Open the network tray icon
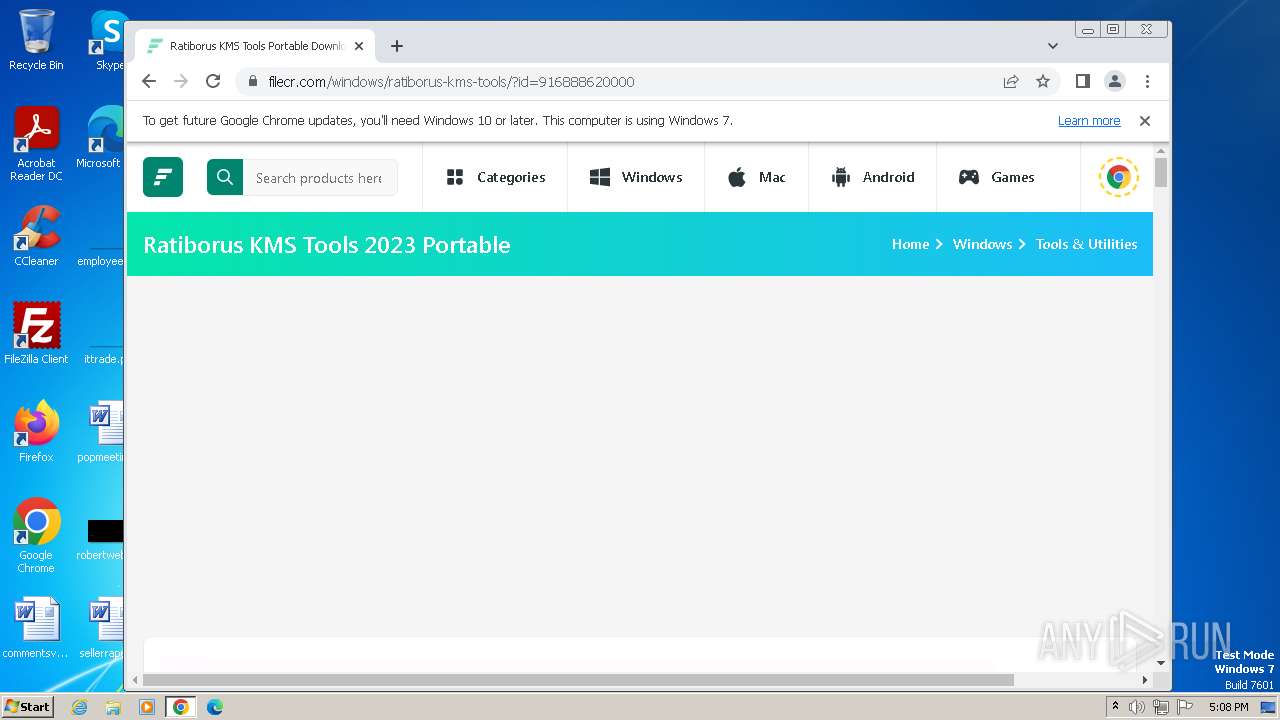1280x720 pixels. tap(1161, 707)
